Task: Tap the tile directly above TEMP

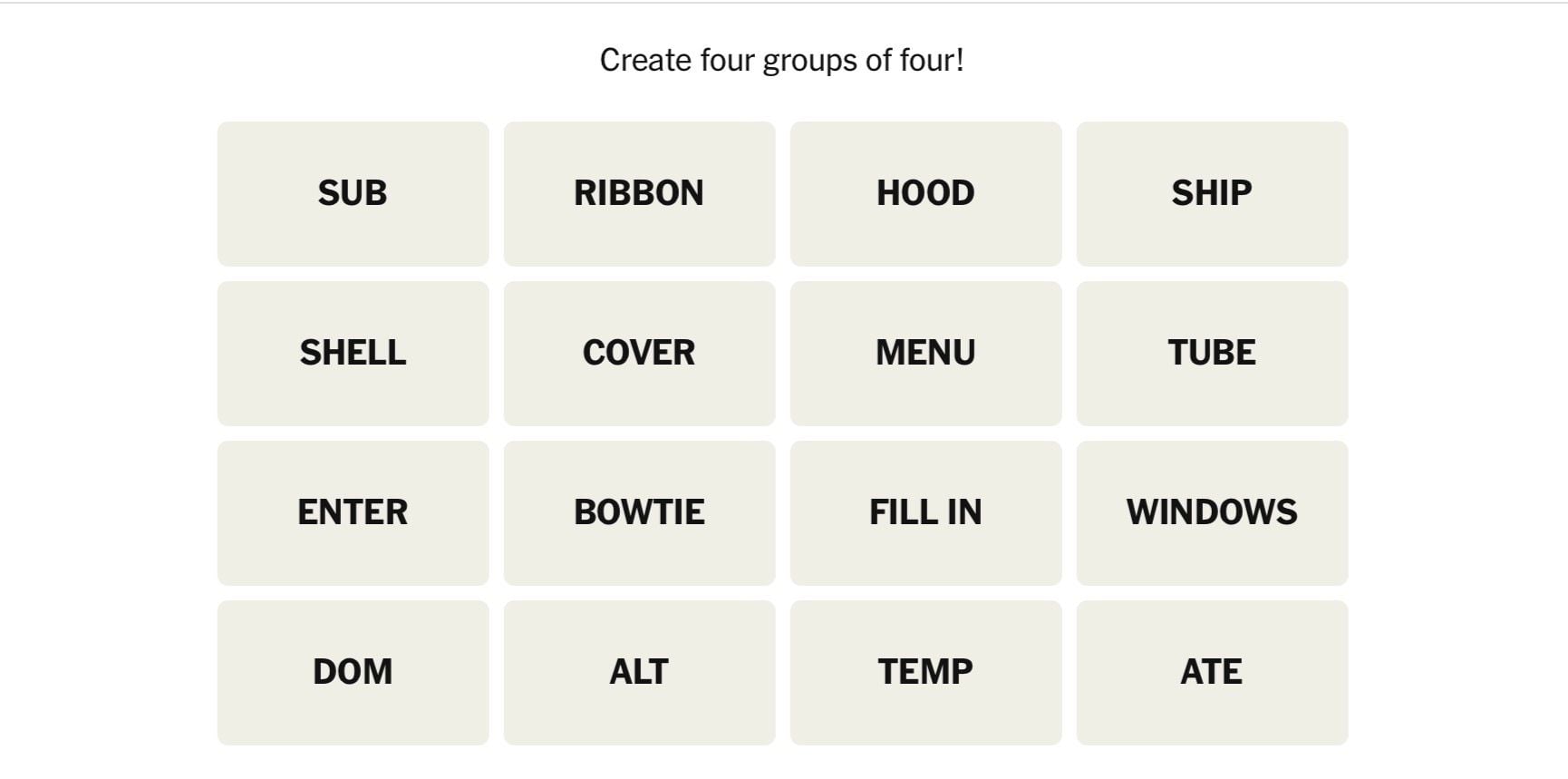Action: [925, 512]
